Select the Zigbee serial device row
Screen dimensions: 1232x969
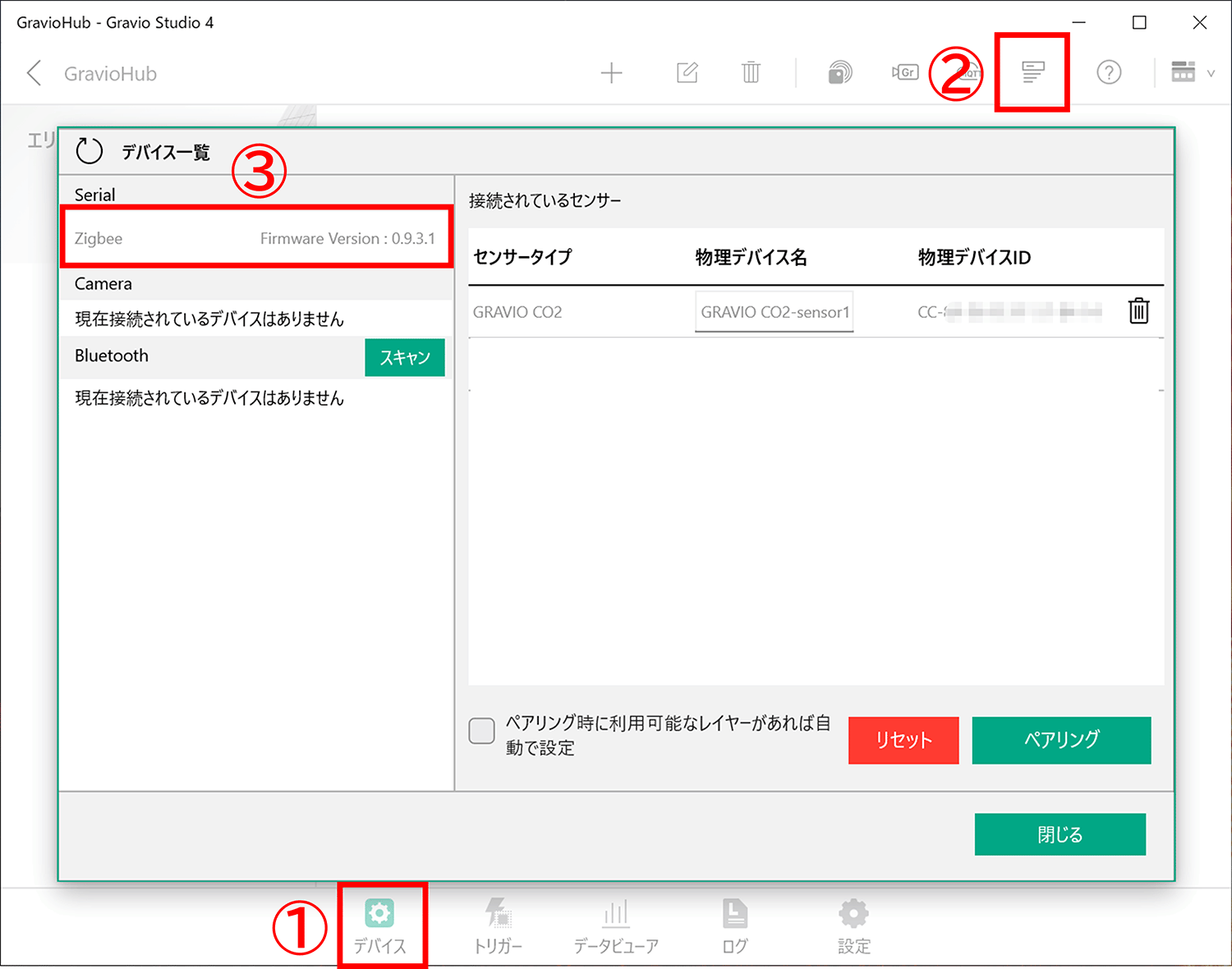[x=255, y=237]
